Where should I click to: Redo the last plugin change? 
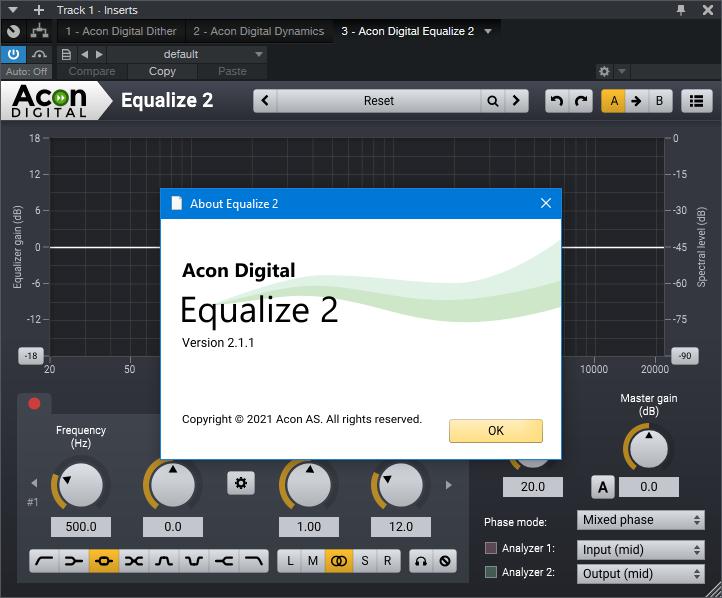581,101
